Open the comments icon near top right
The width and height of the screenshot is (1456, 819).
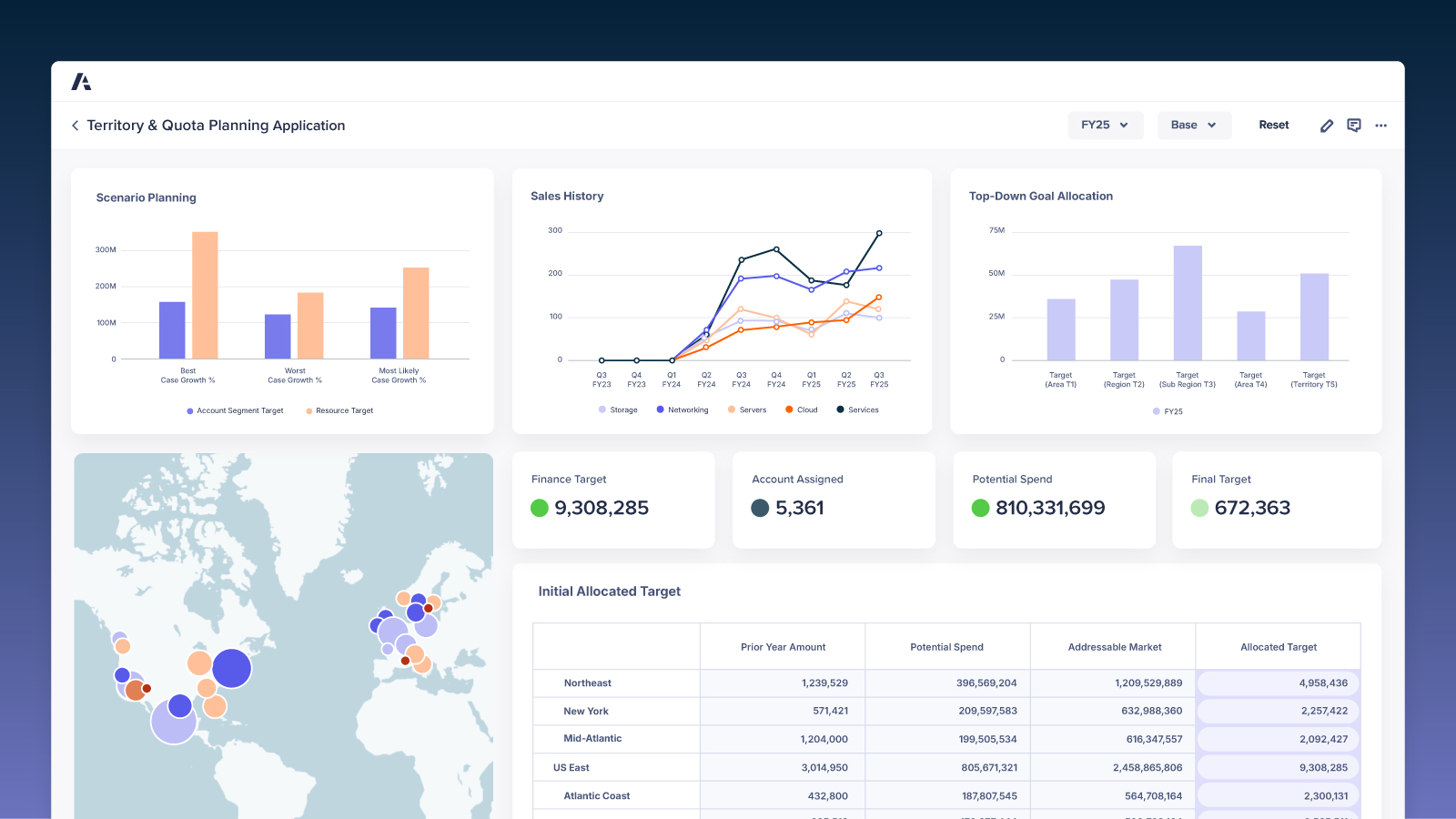coord(1353,126)
